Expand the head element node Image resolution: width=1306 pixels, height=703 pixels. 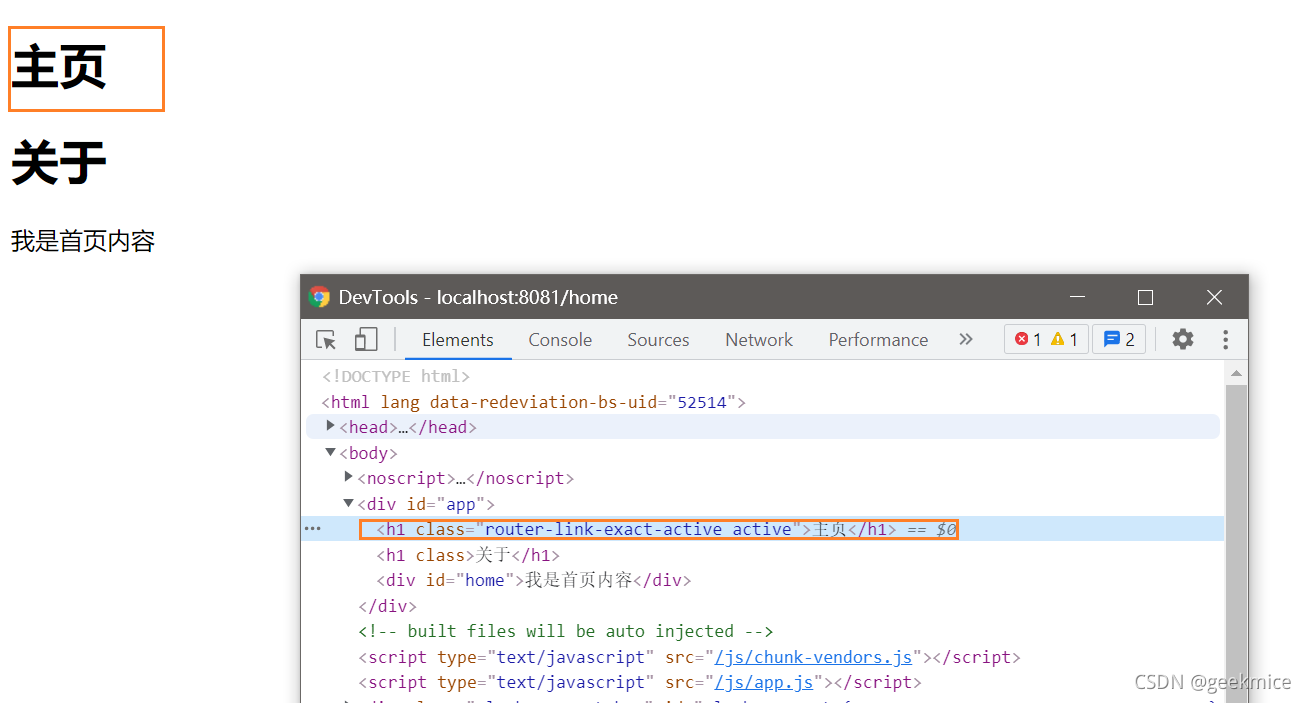[331, 426]
